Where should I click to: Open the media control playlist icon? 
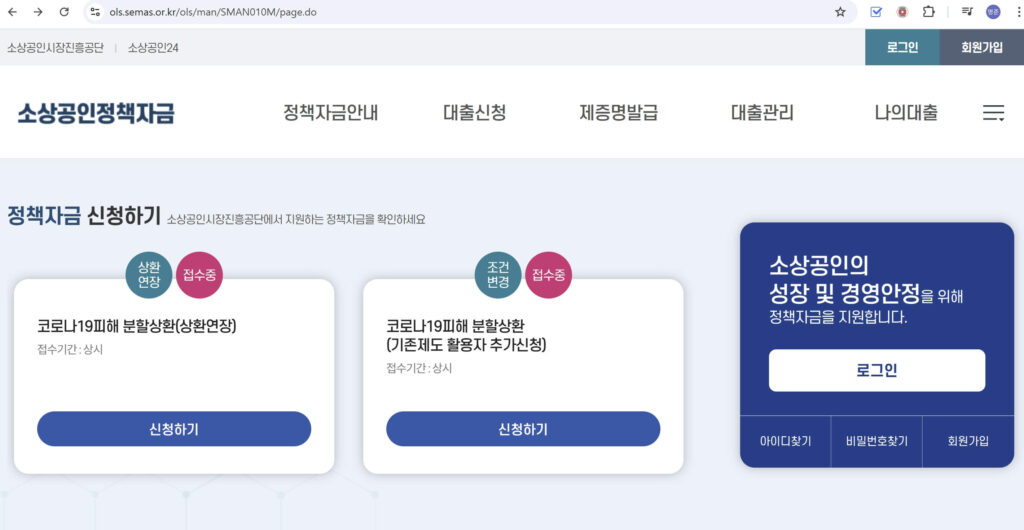(967, 12)
